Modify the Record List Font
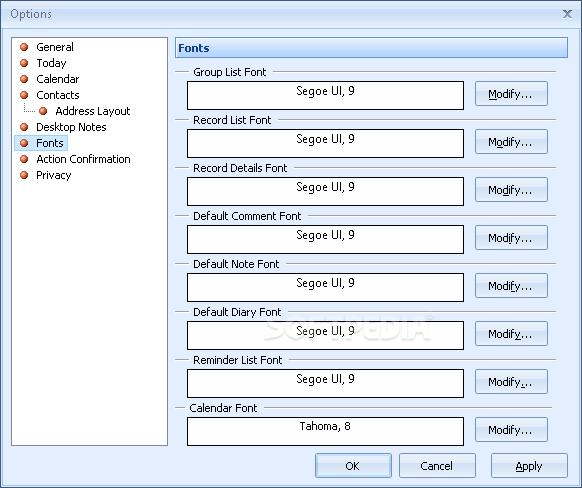The width and height of the screenshot is (582, 488). 511,142
